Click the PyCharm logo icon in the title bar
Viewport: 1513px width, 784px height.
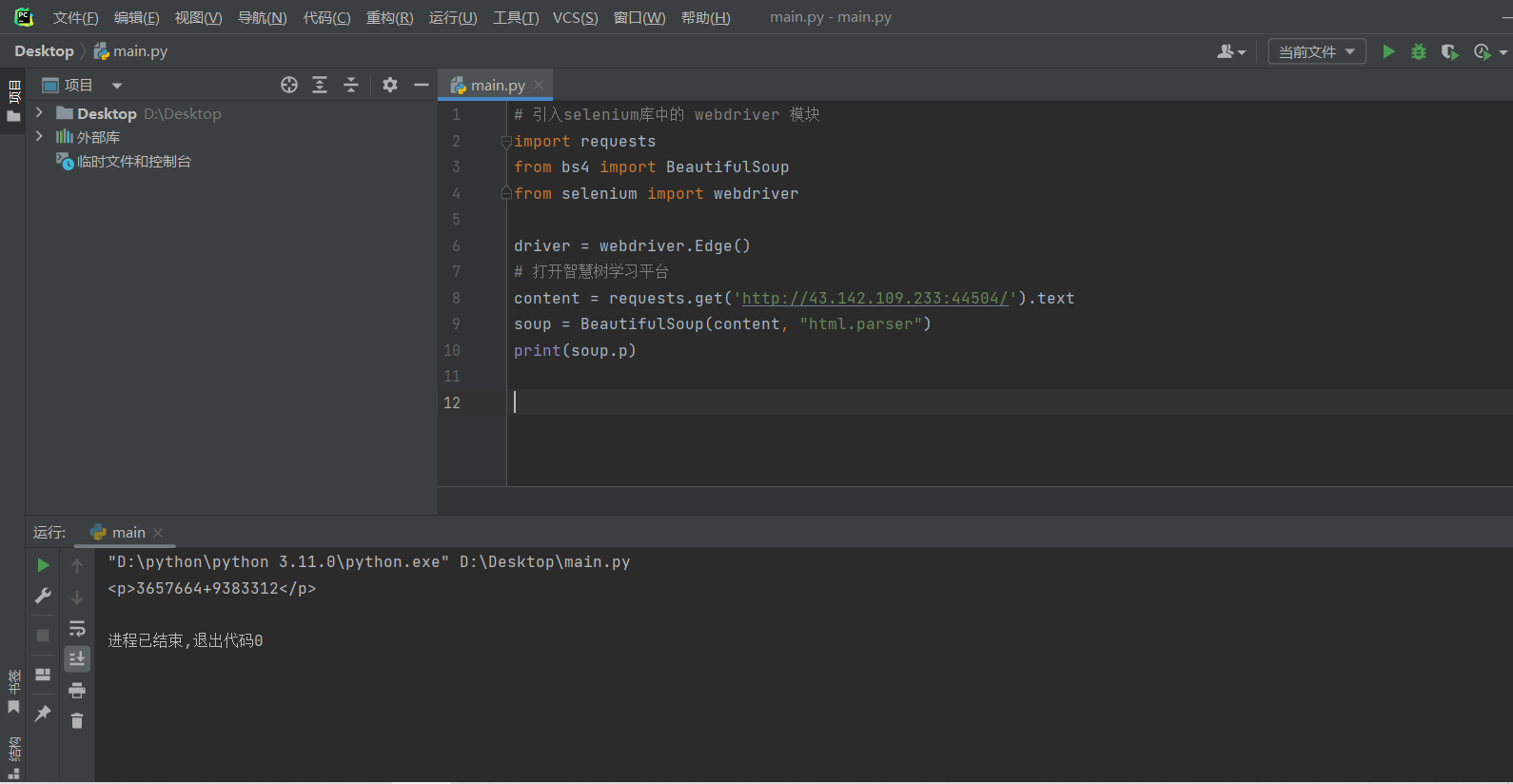[x=24, y=17]
